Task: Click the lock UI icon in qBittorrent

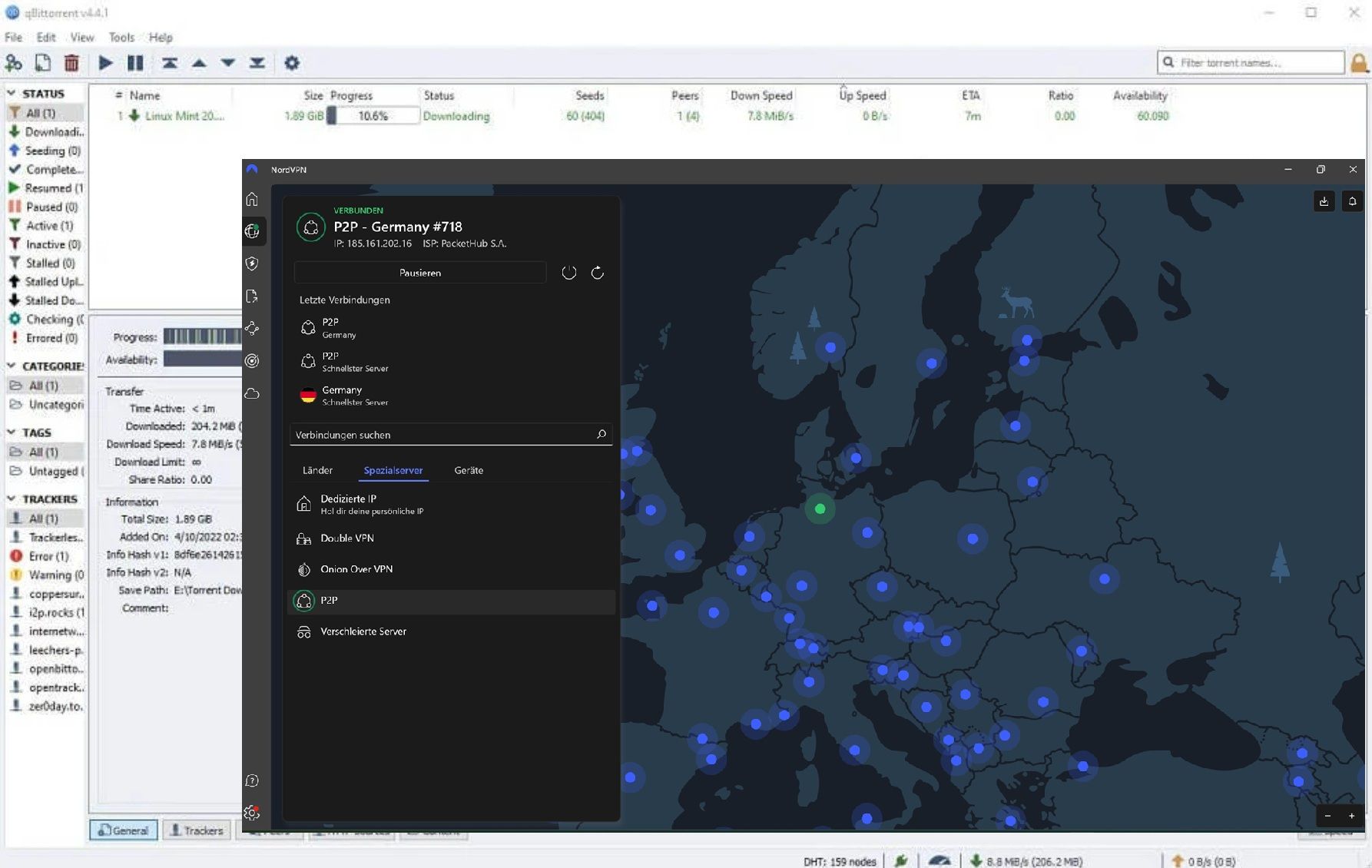Action: click(1359, 63)
